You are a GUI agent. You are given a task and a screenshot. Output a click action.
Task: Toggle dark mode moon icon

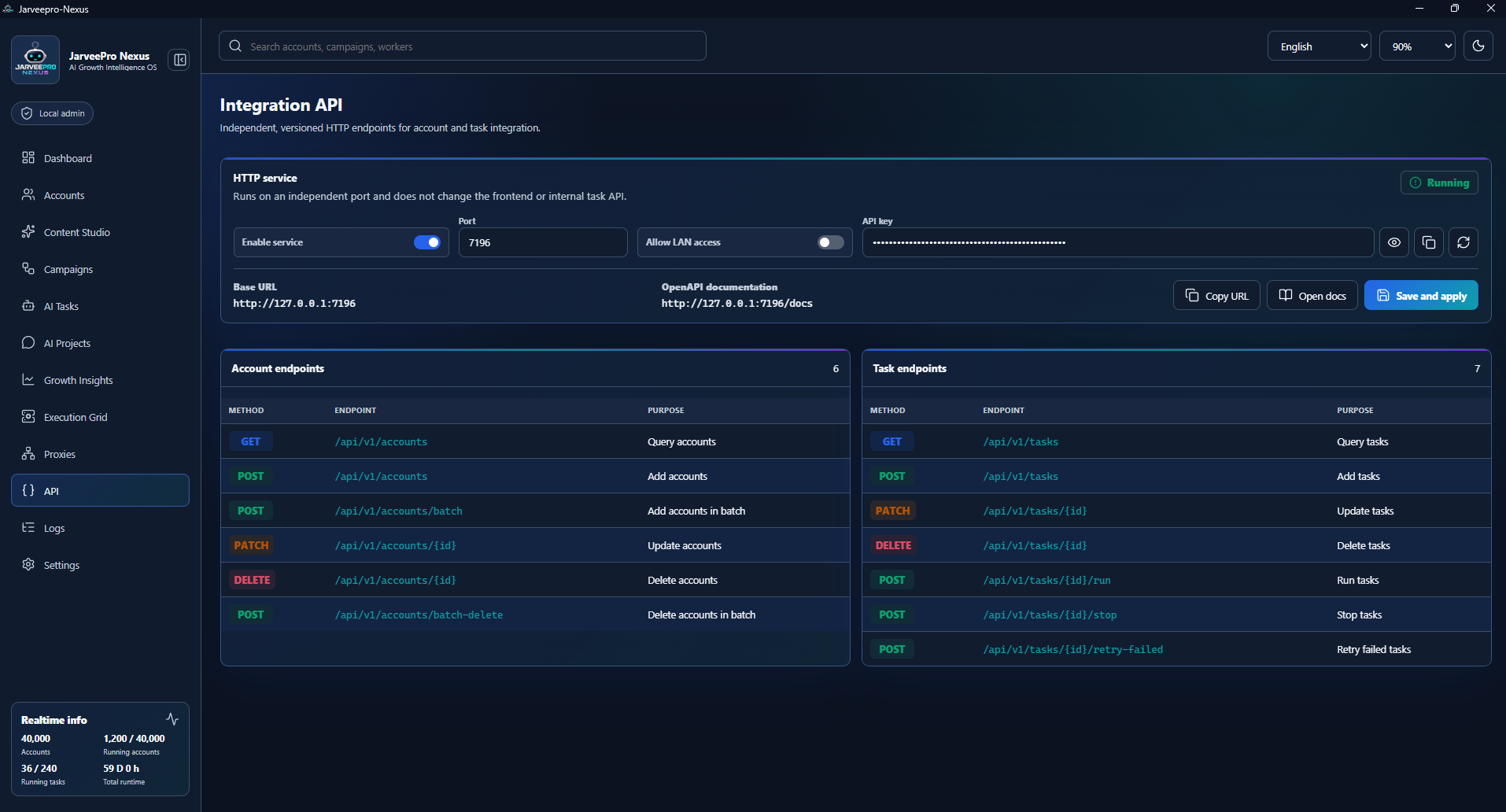tap(1478, 46)
